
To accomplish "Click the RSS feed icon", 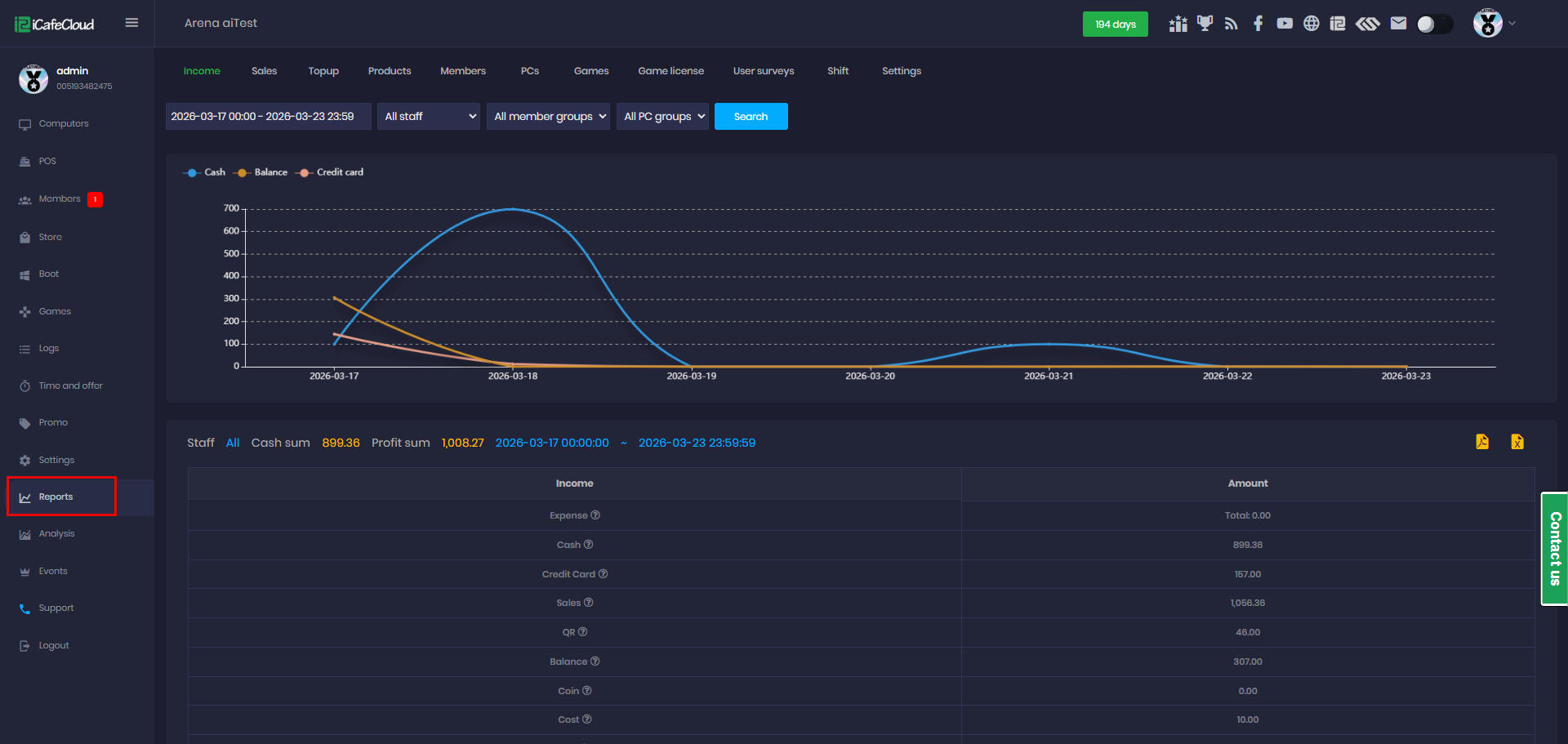I will [1232, 24].
